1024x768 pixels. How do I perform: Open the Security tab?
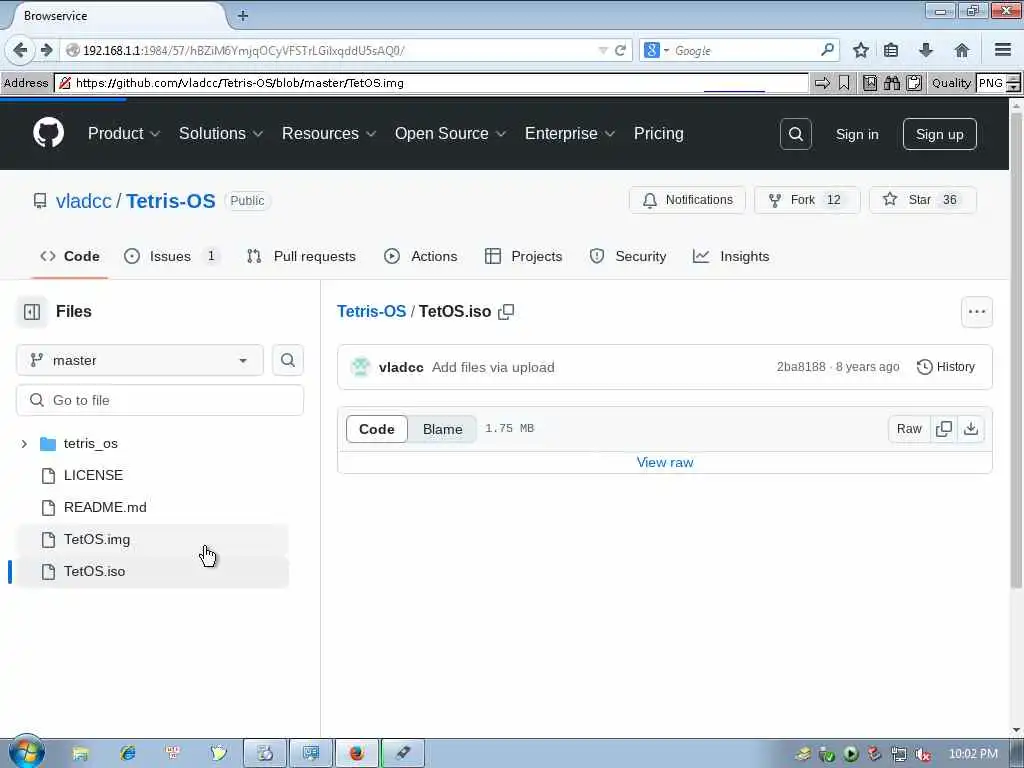point(628,257)
